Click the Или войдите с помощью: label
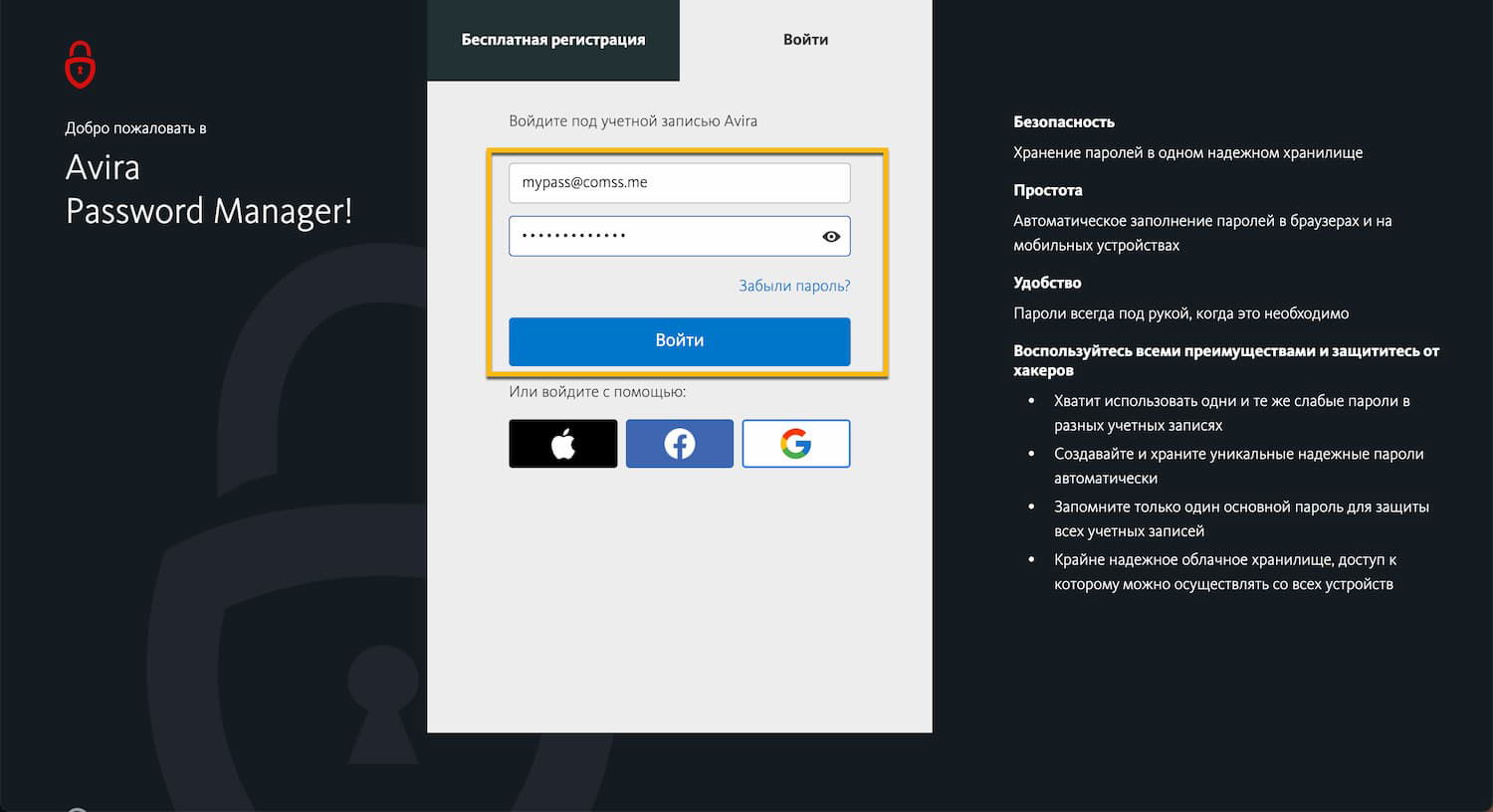 597,392
